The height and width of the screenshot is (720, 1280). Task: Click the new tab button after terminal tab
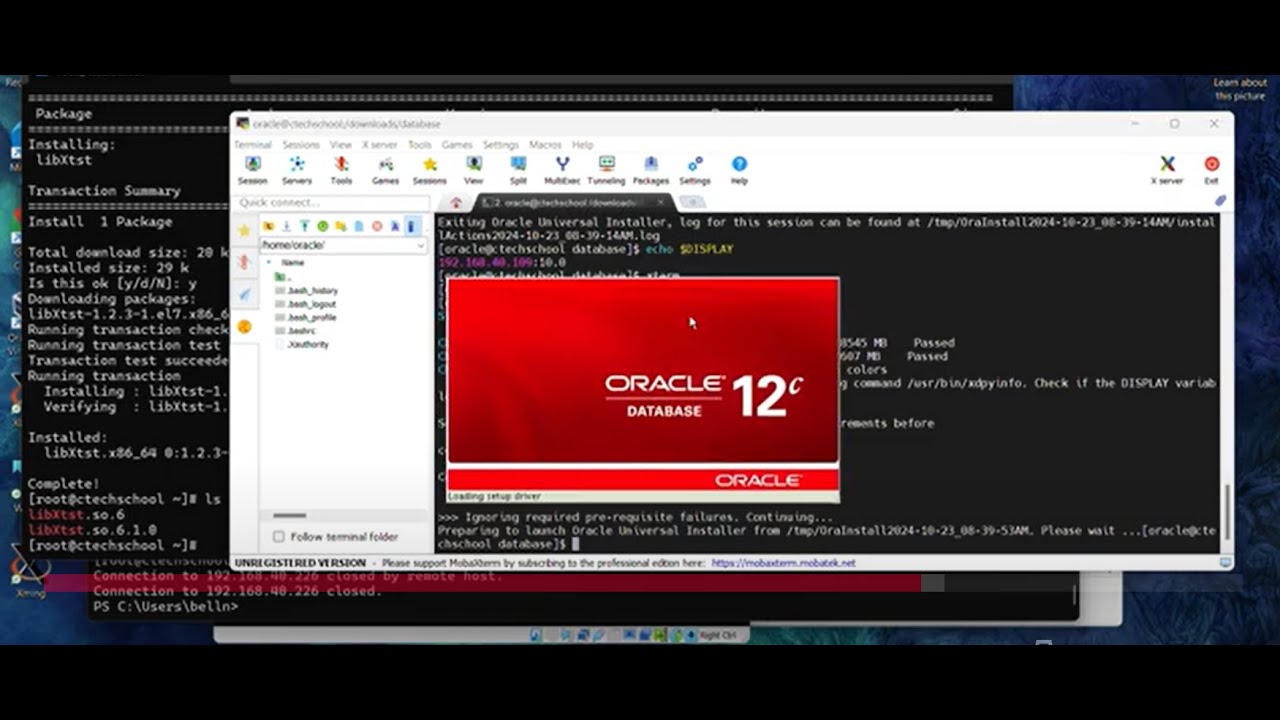[692, 203]
